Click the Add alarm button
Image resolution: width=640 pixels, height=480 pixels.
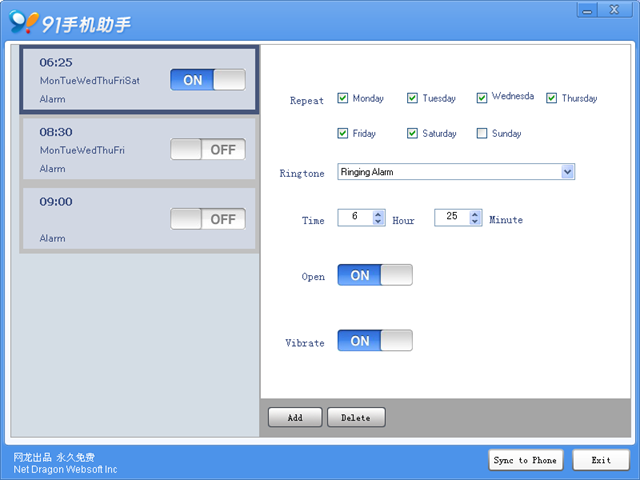(x=295, y=417)
